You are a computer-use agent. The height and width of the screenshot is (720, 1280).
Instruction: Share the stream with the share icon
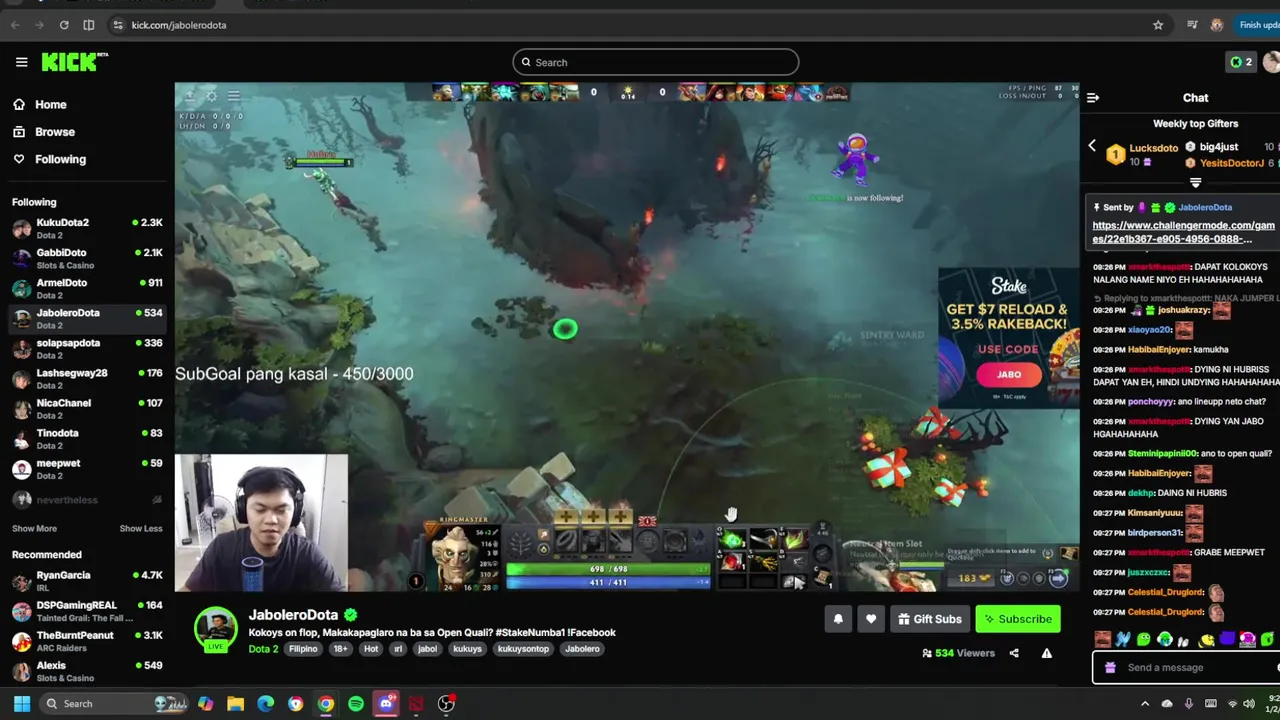[1014, 653]
